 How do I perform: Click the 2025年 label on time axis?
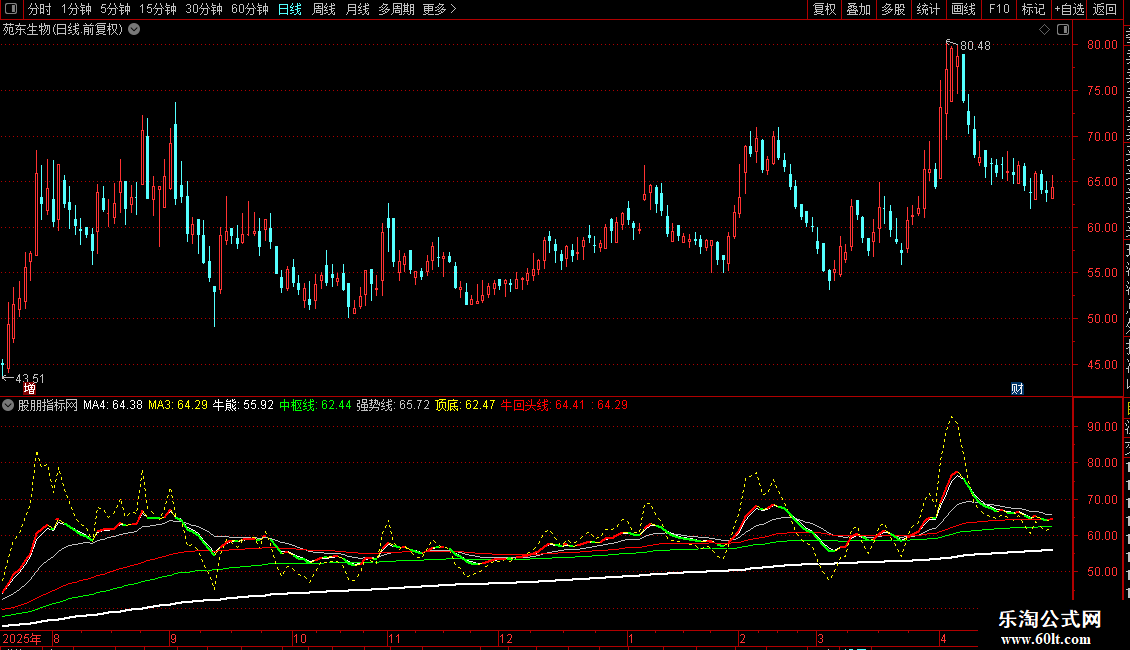coord(22,638)
